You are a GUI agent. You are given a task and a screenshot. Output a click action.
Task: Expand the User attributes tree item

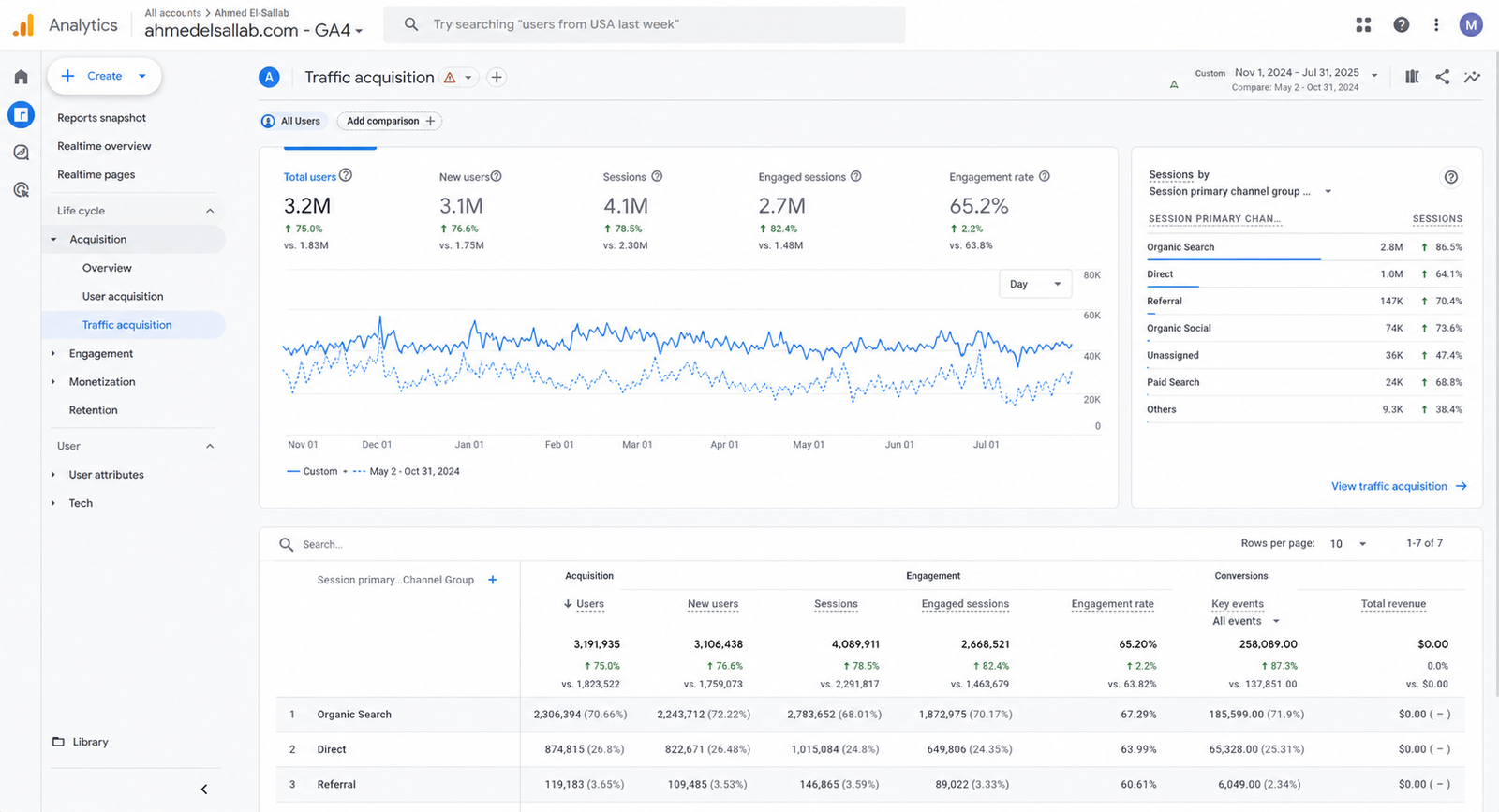click(x=53, y=475)
